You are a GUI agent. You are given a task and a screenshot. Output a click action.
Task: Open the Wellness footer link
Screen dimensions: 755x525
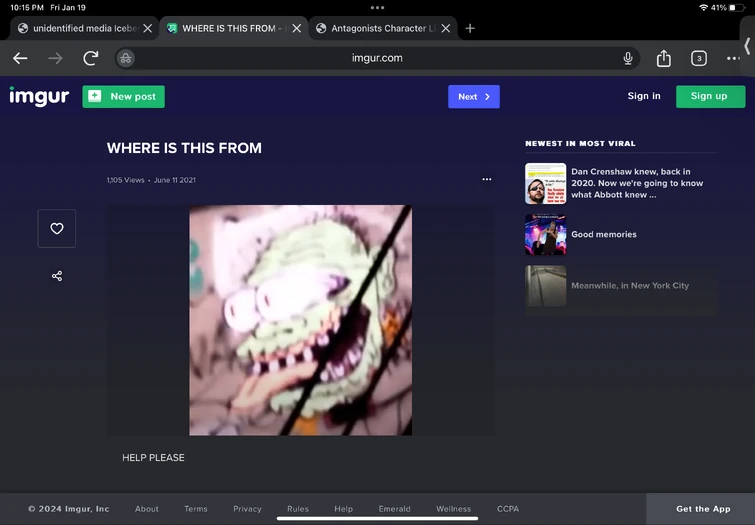click(x=454, y=509)
